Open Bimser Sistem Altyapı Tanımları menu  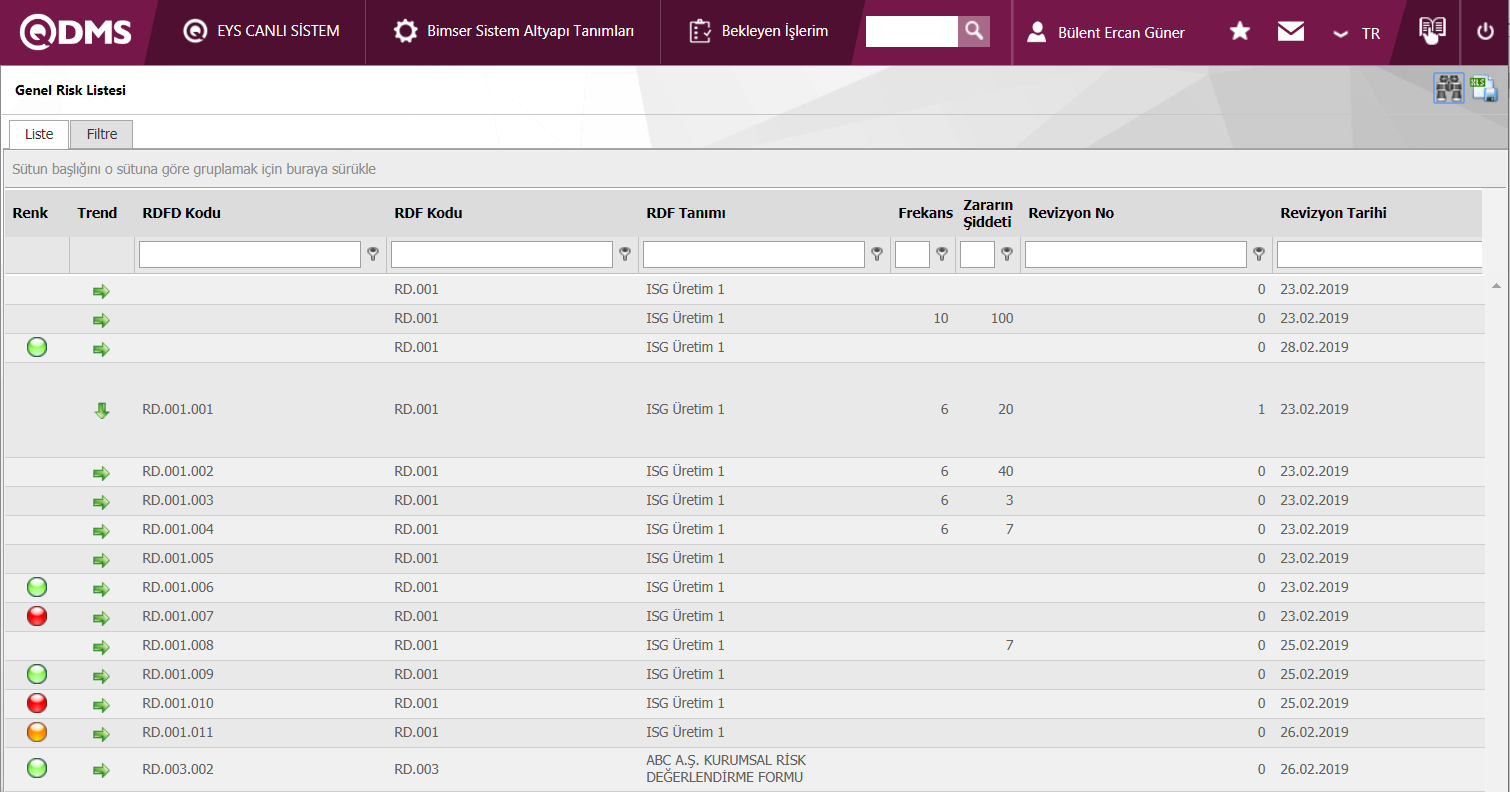(x=516, y=31)
